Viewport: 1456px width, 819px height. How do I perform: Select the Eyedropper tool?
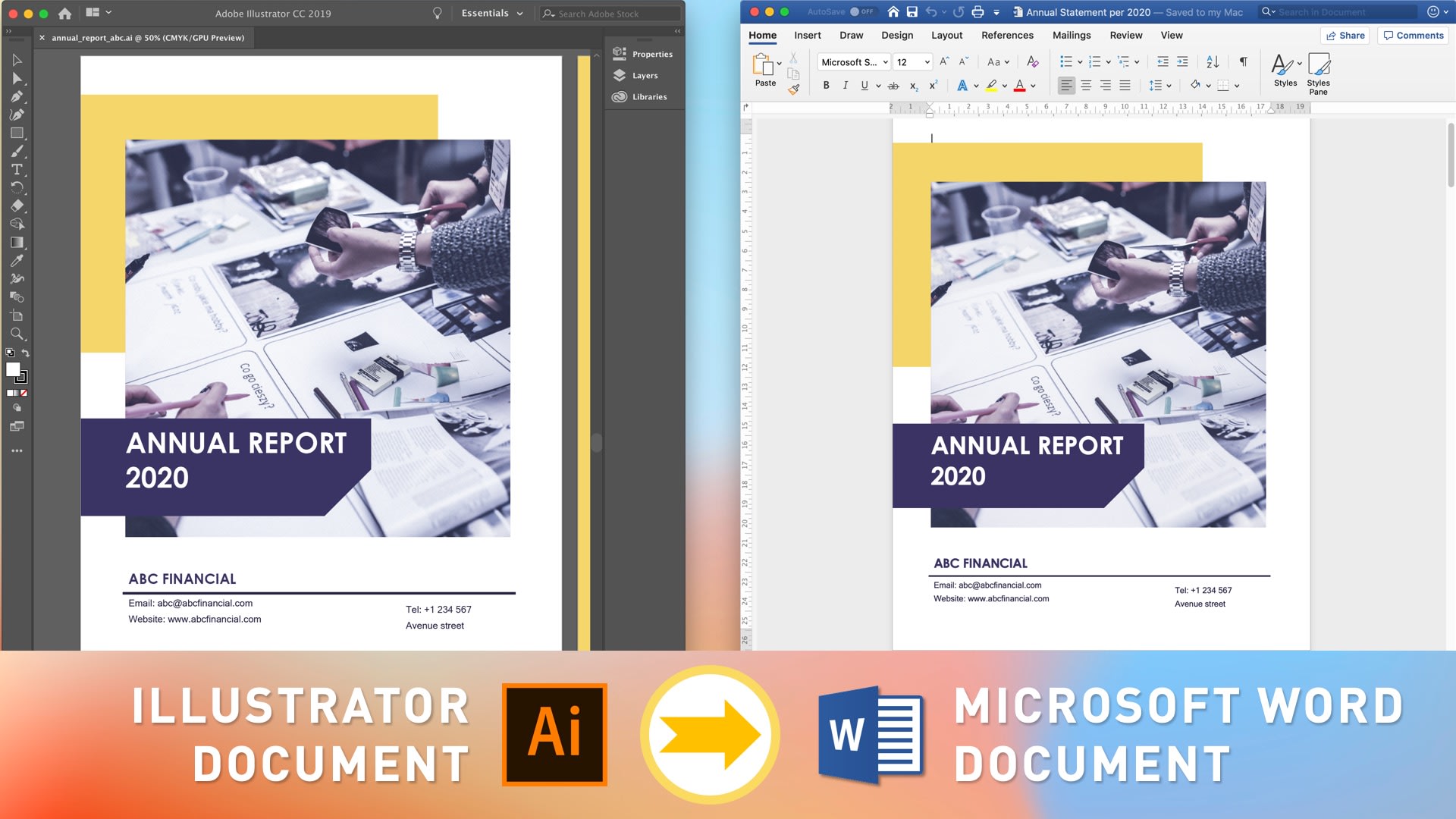(x=17, y=260)
